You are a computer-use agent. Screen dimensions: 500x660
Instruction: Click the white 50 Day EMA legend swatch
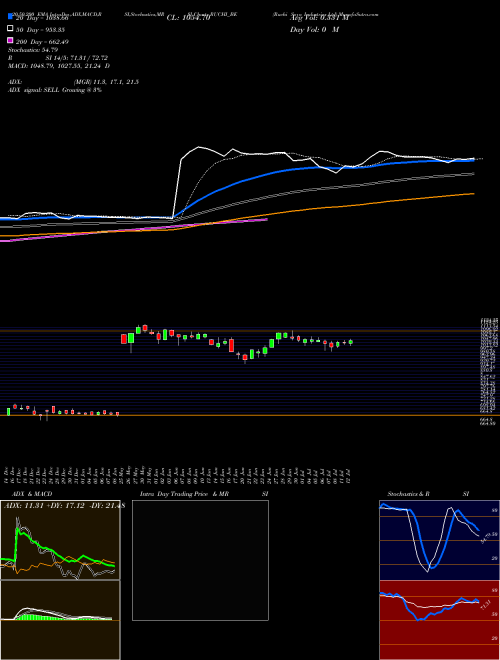[x=10, y=29]
